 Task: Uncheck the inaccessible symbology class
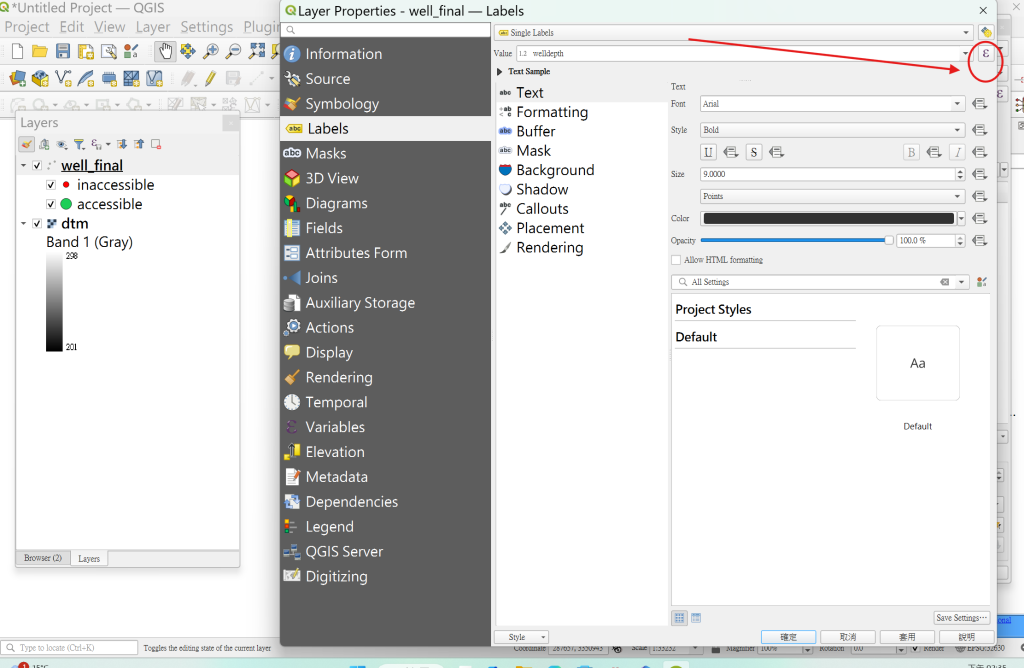pyautogui.click(x=49, y=185)
